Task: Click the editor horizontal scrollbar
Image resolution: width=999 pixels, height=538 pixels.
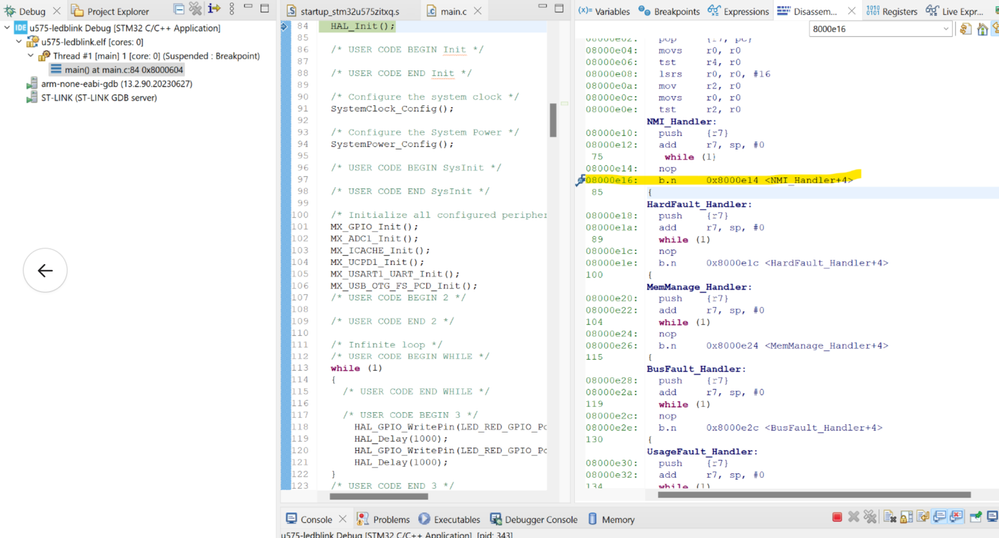Action: (x=378, y=496)
